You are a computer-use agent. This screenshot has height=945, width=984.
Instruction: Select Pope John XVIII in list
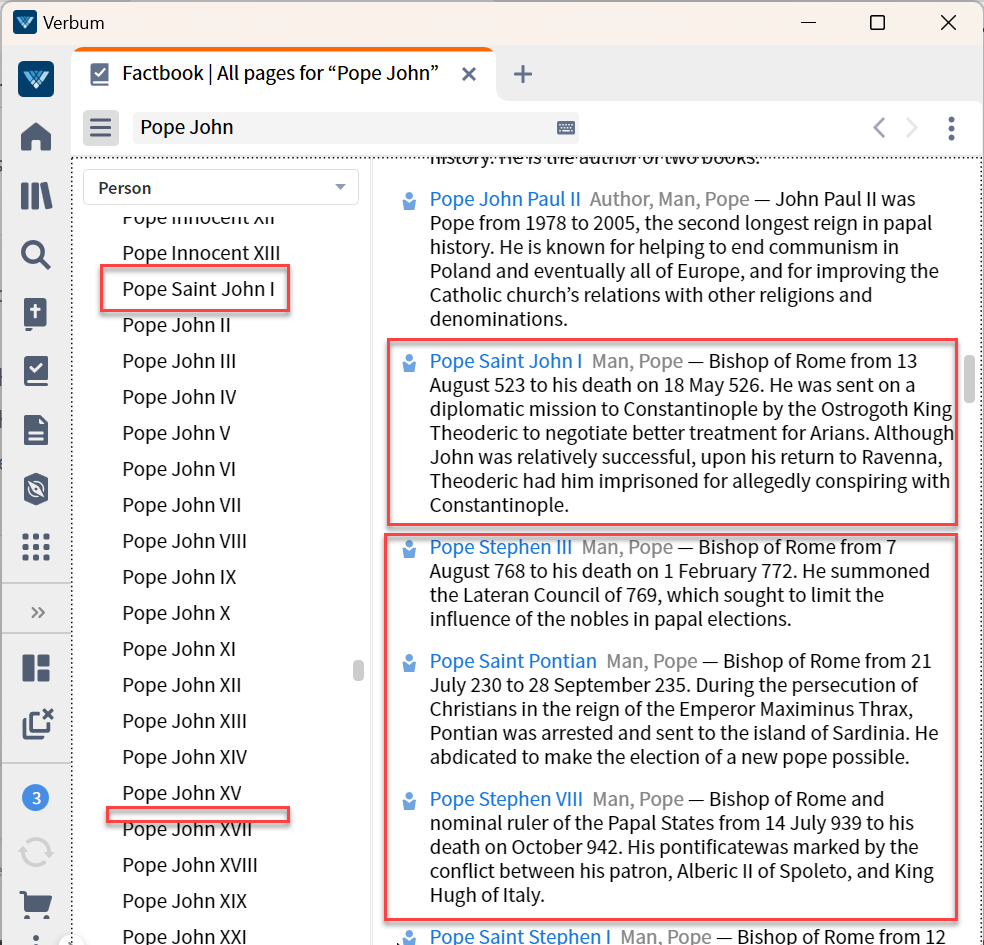click(x=190, y=865)
